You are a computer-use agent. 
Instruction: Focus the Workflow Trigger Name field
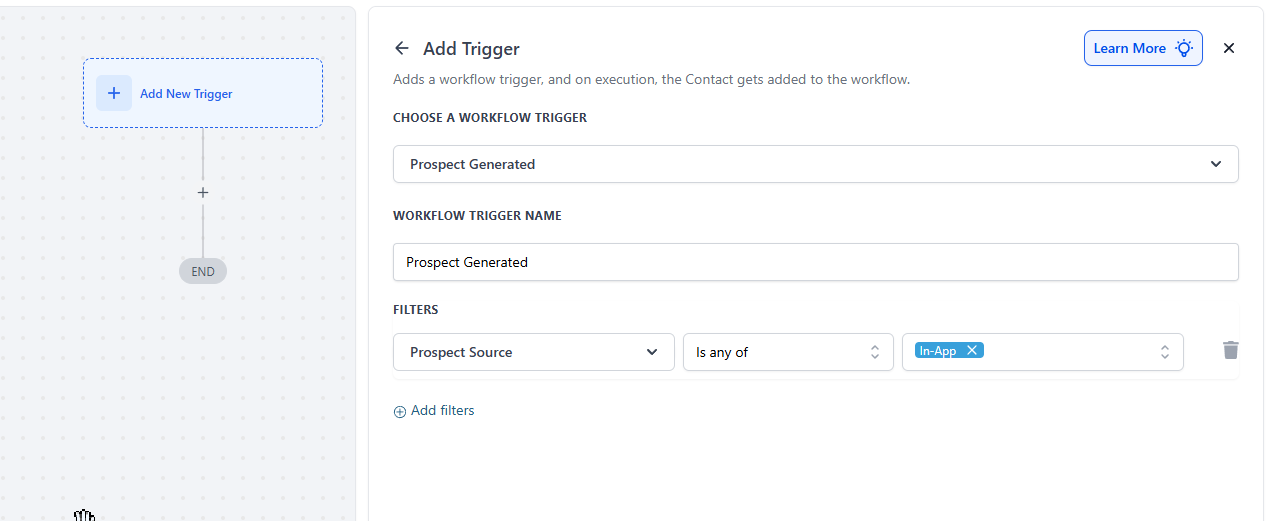[815, 262]
